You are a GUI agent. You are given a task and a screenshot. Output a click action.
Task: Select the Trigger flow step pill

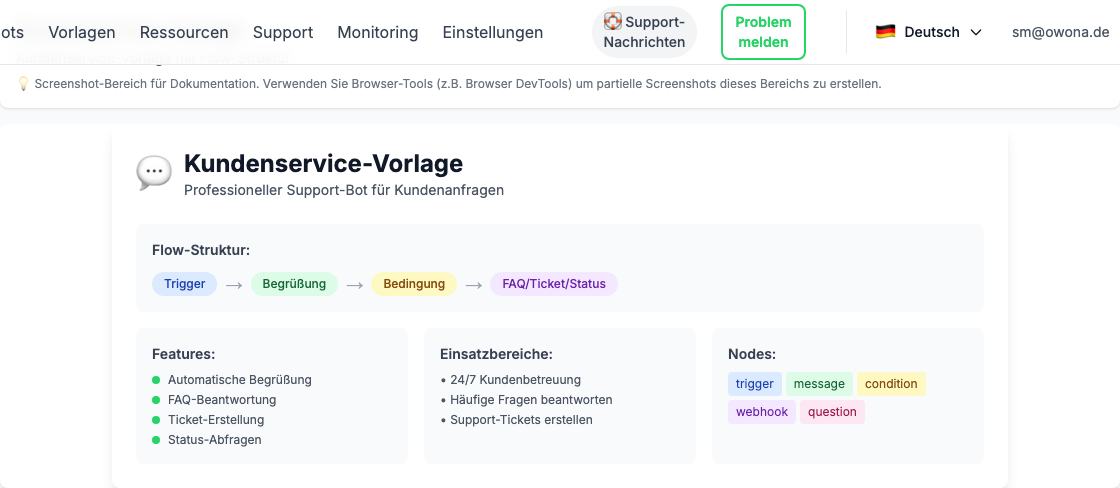tap(184, 284)
